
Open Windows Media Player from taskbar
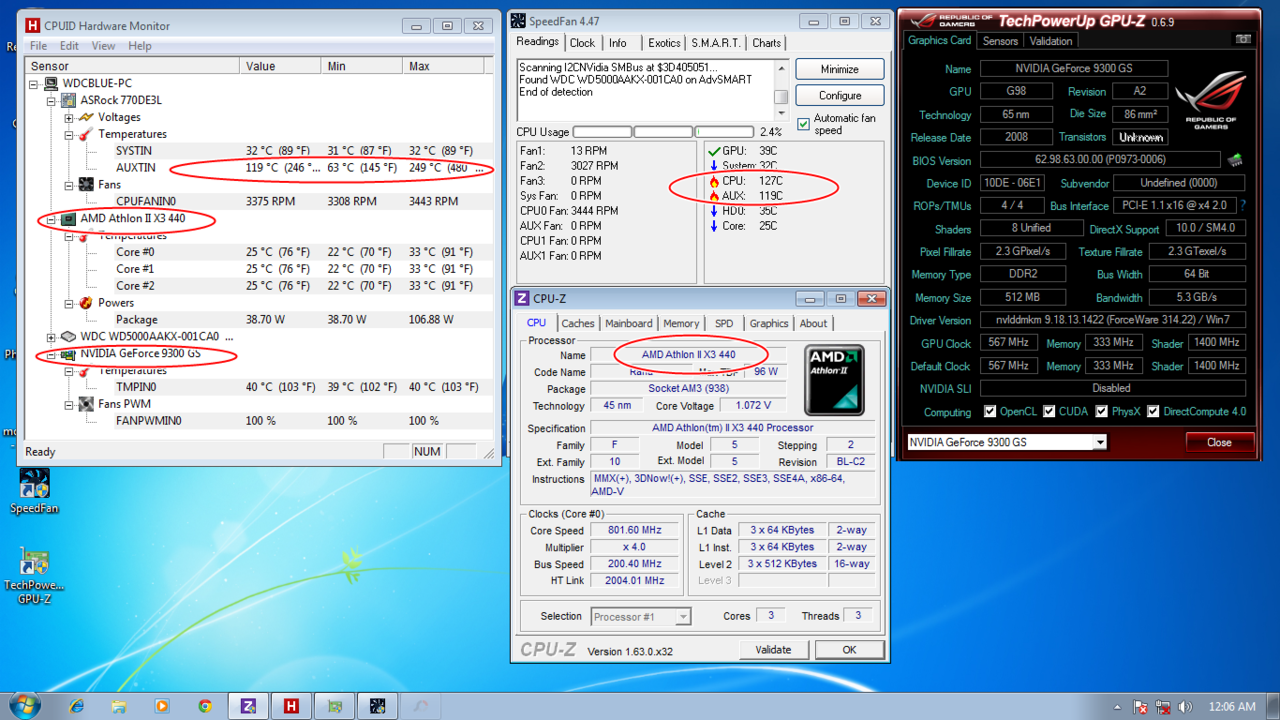[x=162, y=706]
